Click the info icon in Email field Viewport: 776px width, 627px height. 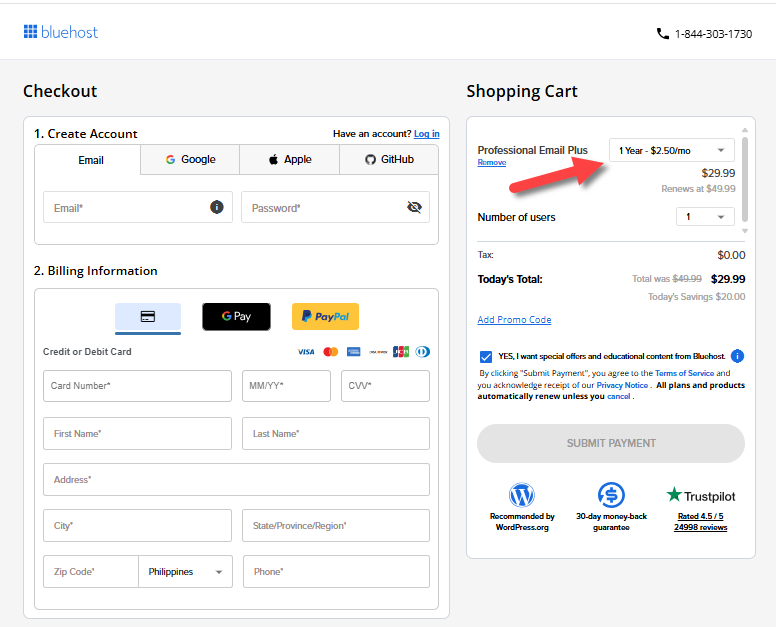pyautogui.click(x=217, y=207)
